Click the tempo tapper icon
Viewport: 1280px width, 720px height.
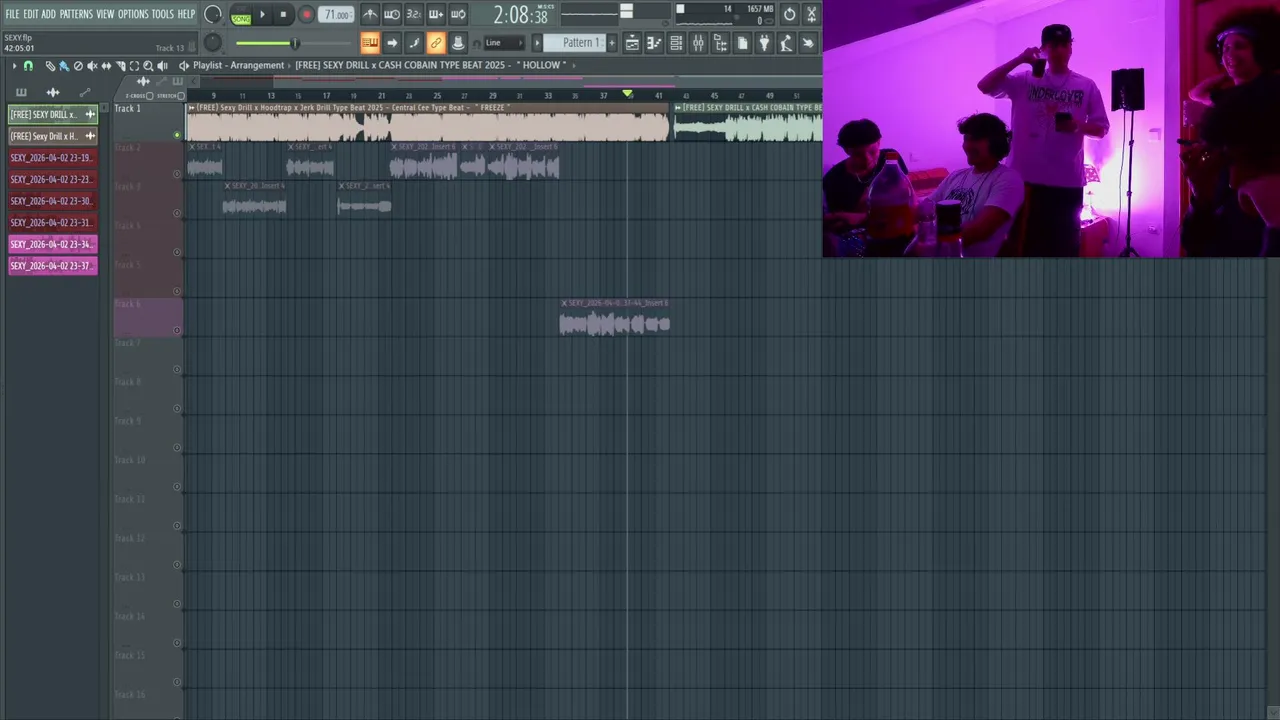[786, 43]
